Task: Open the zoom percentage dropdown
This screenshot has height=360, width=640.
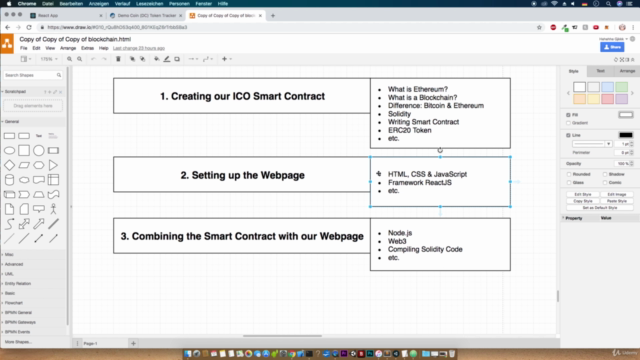Action: point(49,59)
